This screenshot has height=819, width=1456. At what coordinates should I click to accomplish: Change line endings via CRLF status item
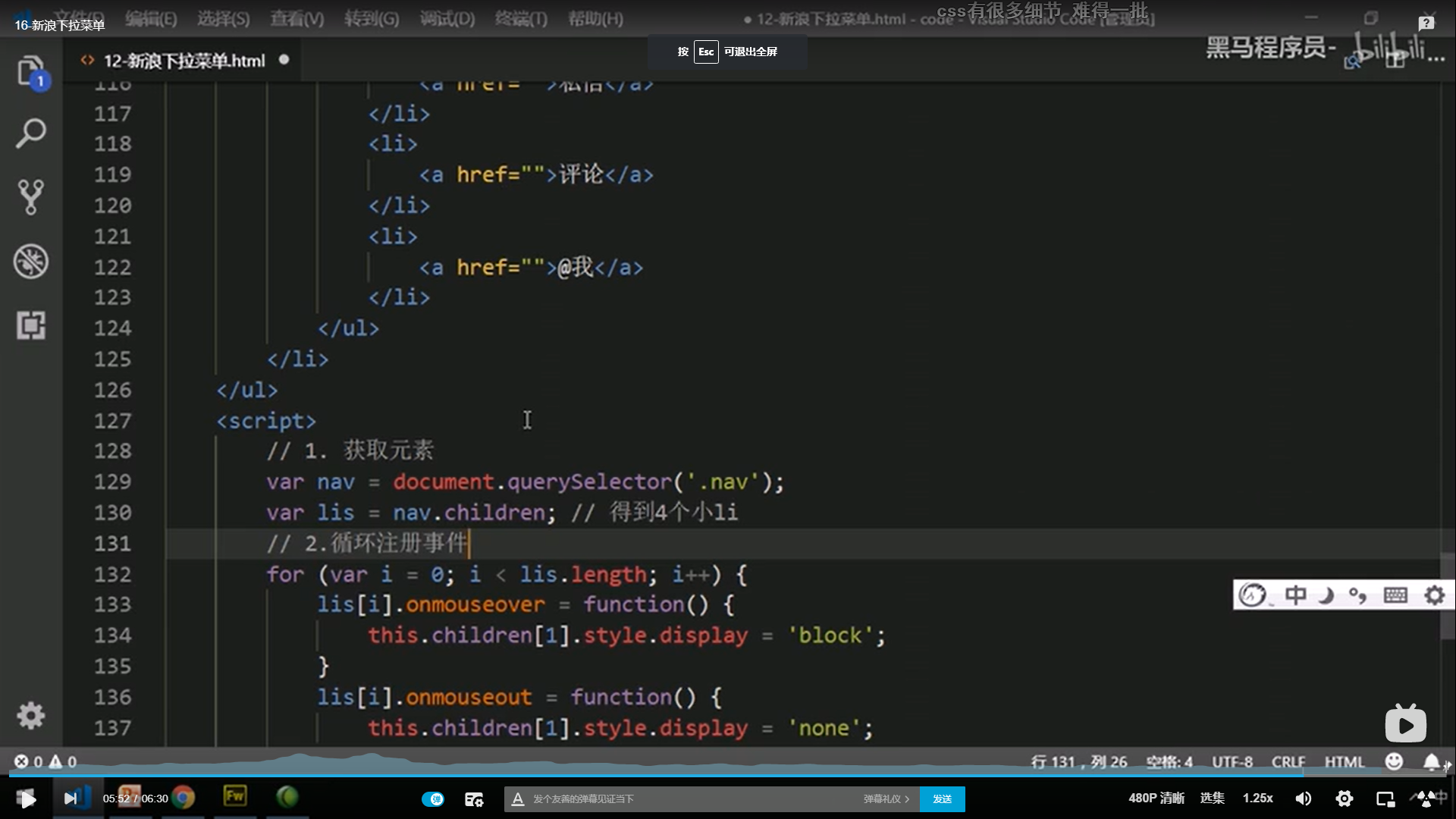1288,761
